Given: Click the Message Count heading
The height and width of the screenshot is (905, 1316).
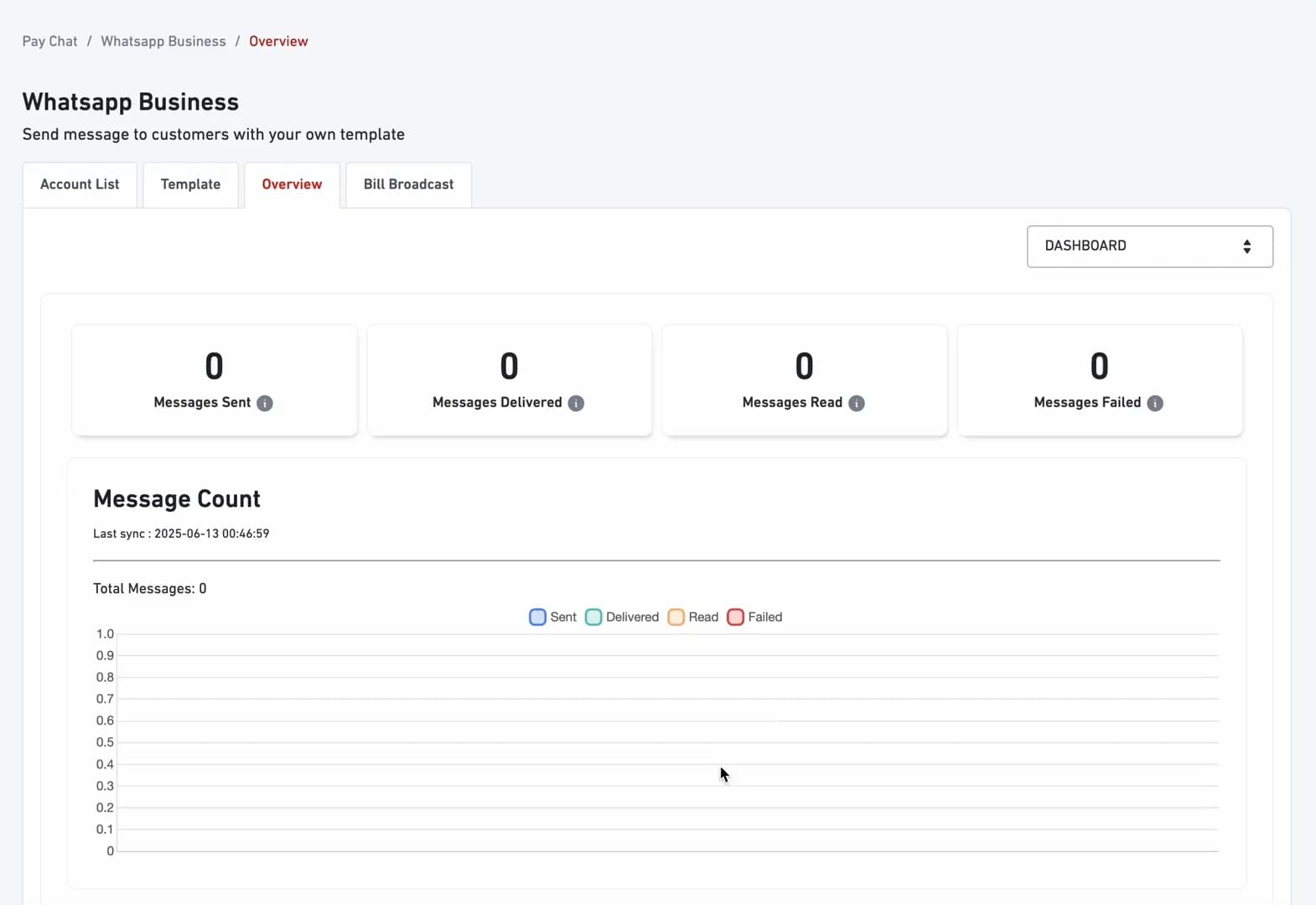Looking at the screenshot, I should pyautogui.click(x=177, y=499).
